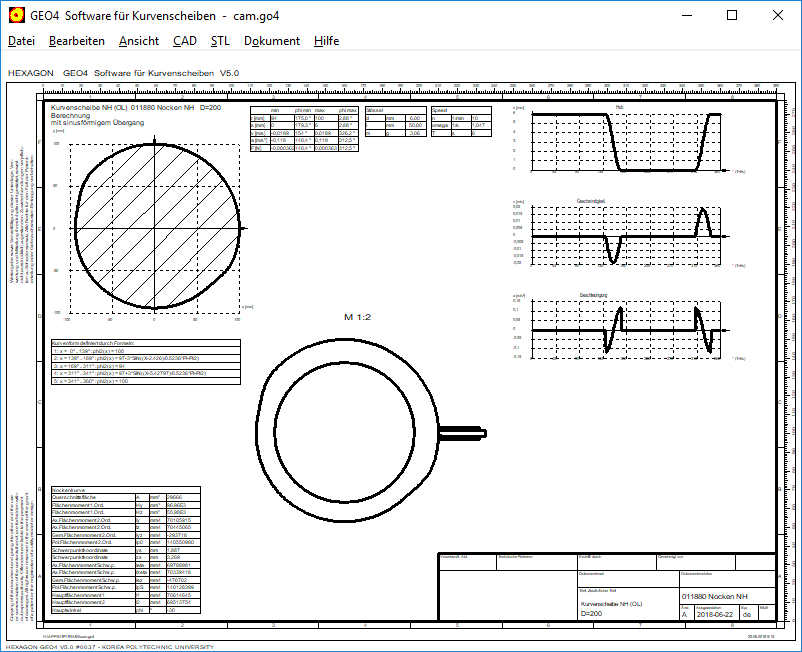Open the Bearbeiten menu
Screen dimensions: 802x652
tap(77, 41)
